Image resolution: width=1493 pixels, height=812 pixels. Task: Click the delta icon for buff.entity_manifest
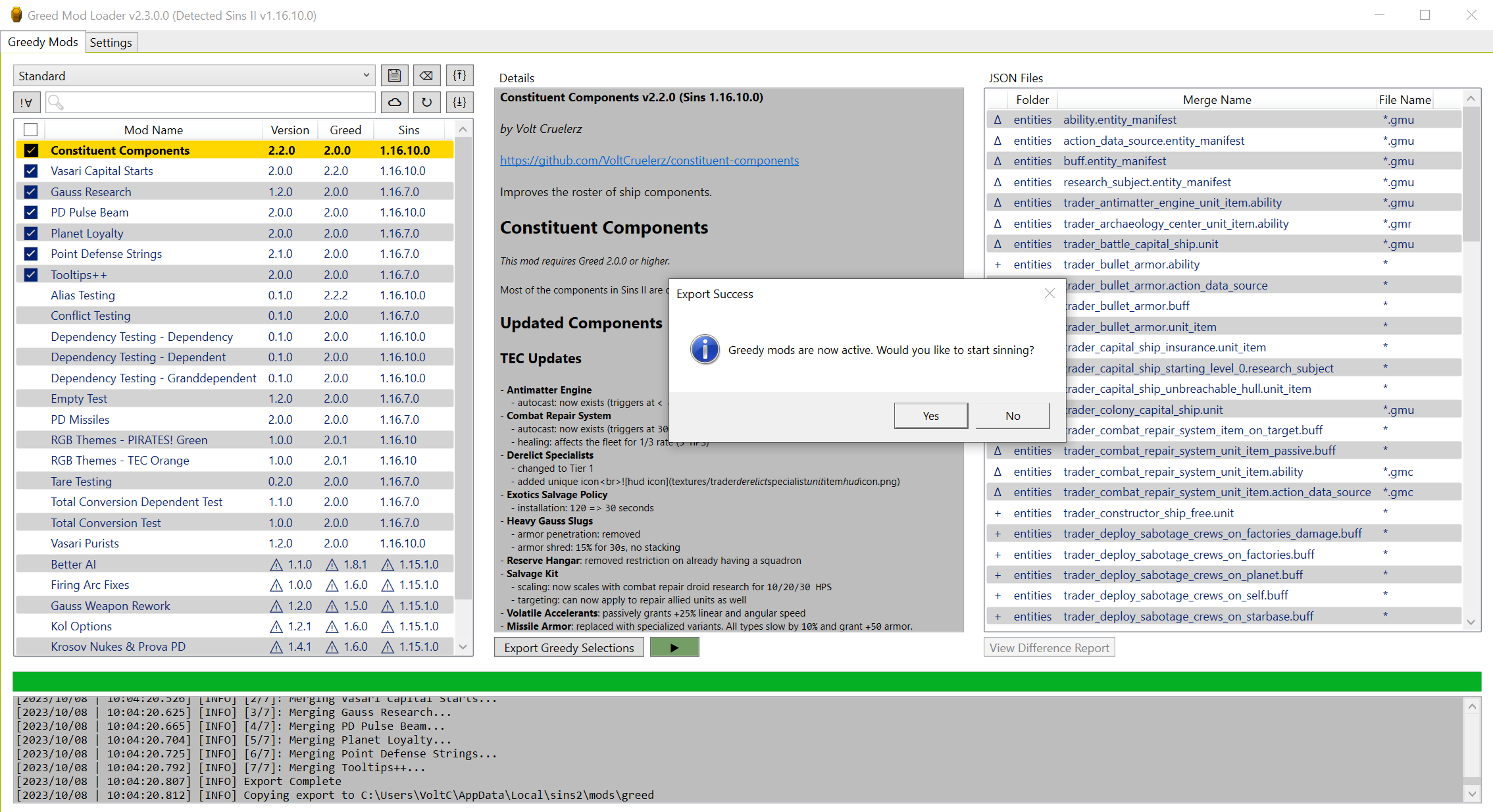(998, 161)
